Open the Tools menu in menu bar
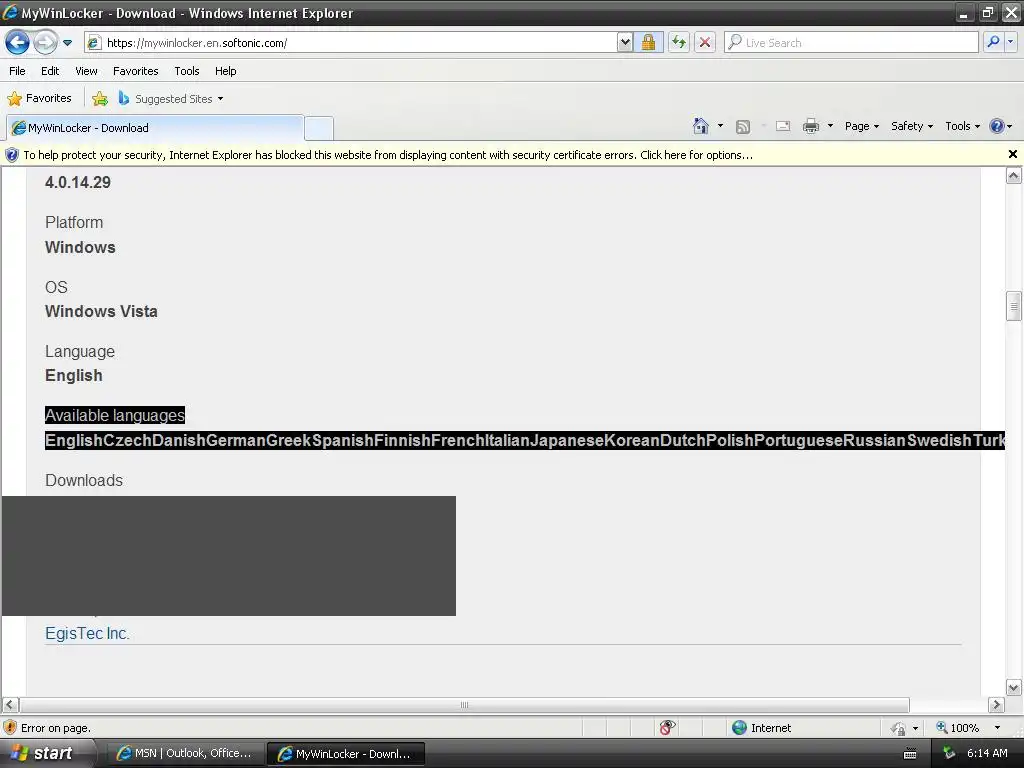 (187, 71)
